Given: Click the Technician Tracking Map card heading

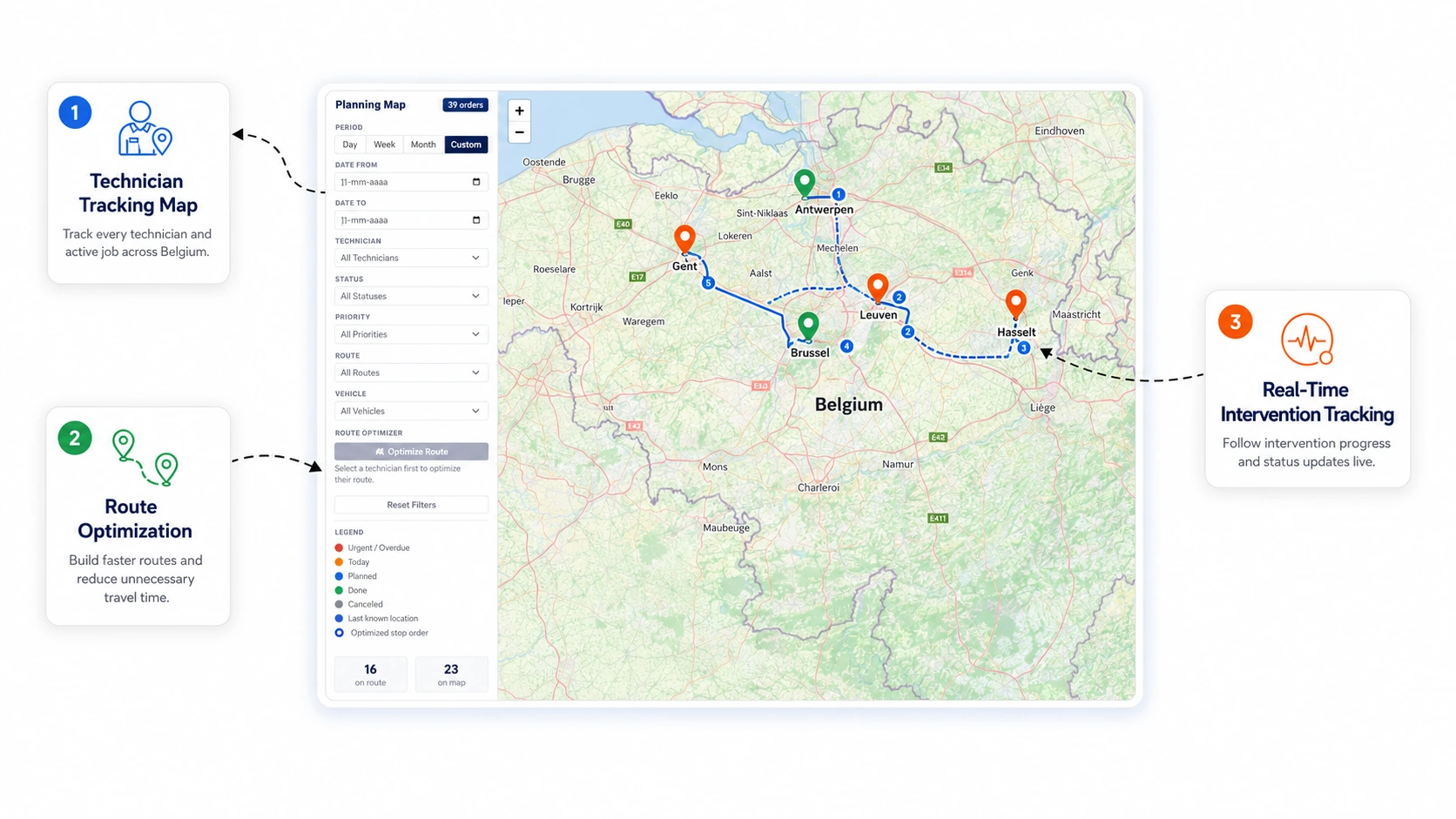Looking at the screenshot, I should point(138,193).
